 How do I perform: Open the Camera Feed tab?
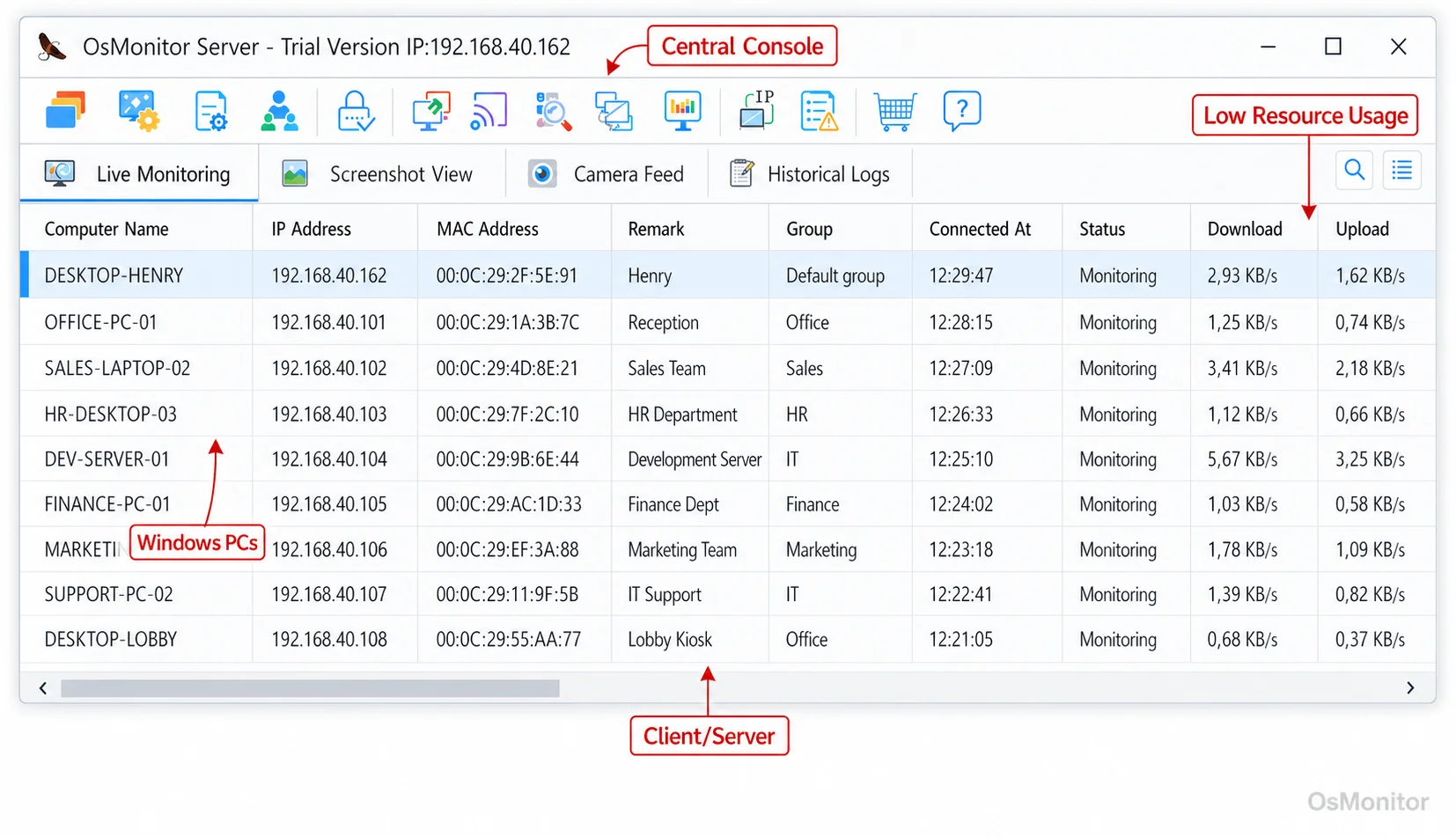tap(607, 174)
